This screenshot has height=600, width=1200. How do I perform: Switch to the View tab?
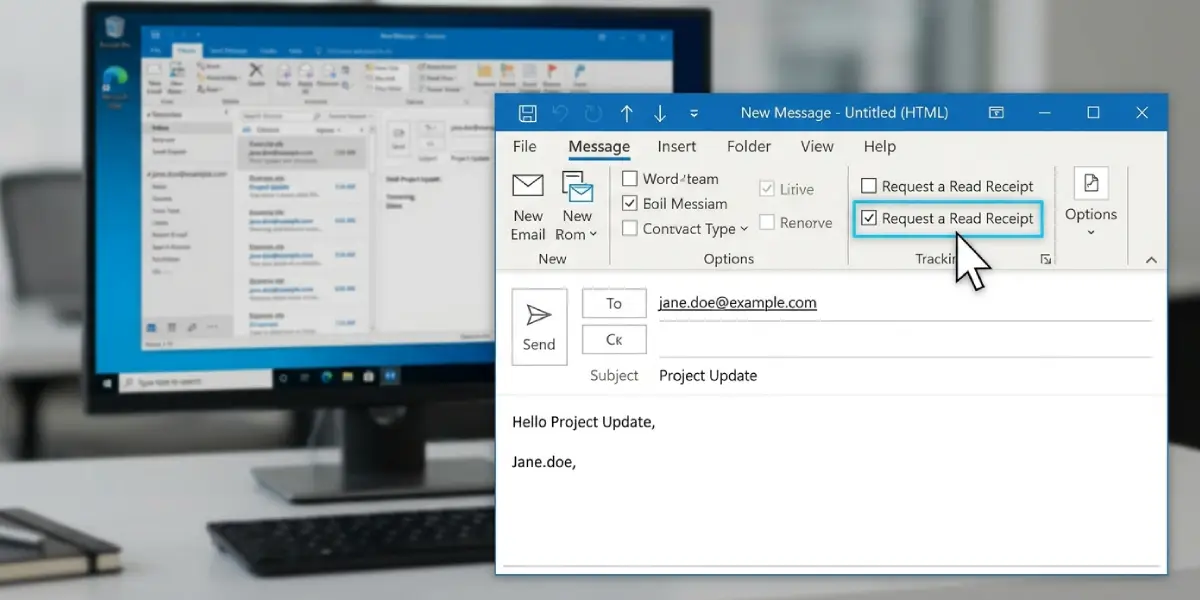817,146
